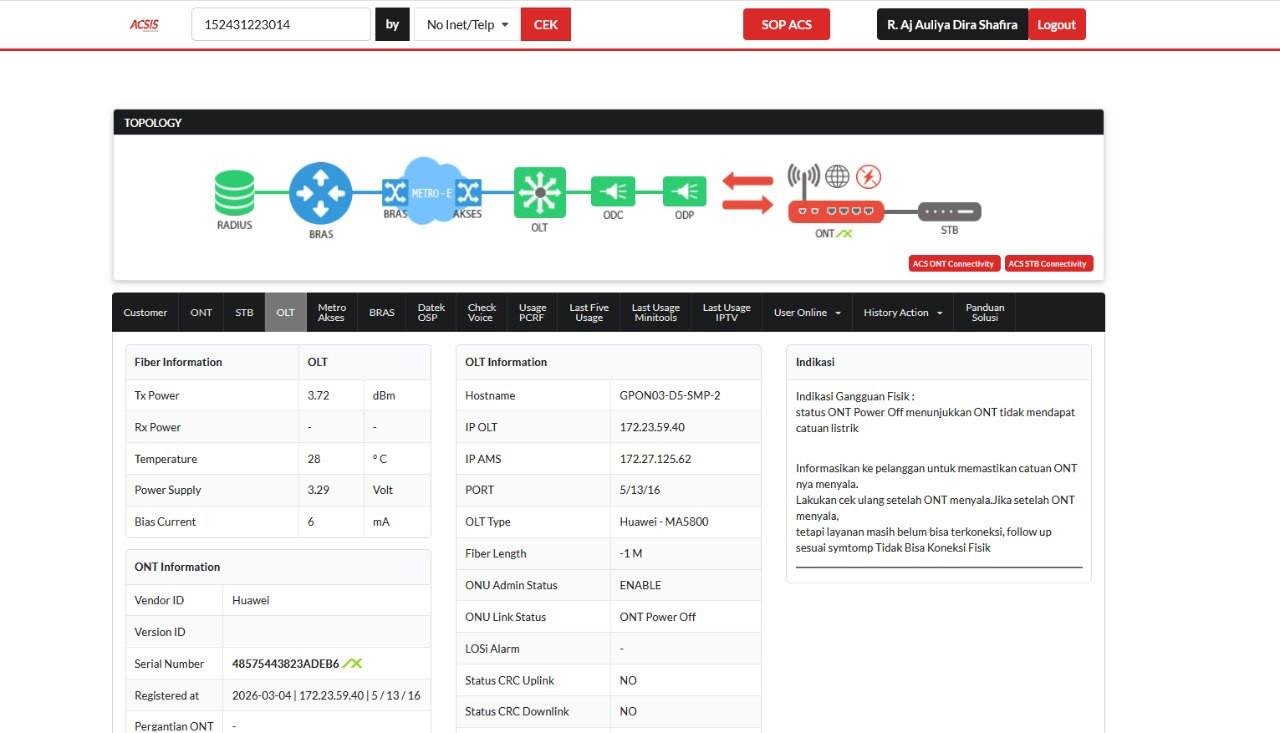Click the Logout button
The image size is (1280, 733).
[1057, 25]
